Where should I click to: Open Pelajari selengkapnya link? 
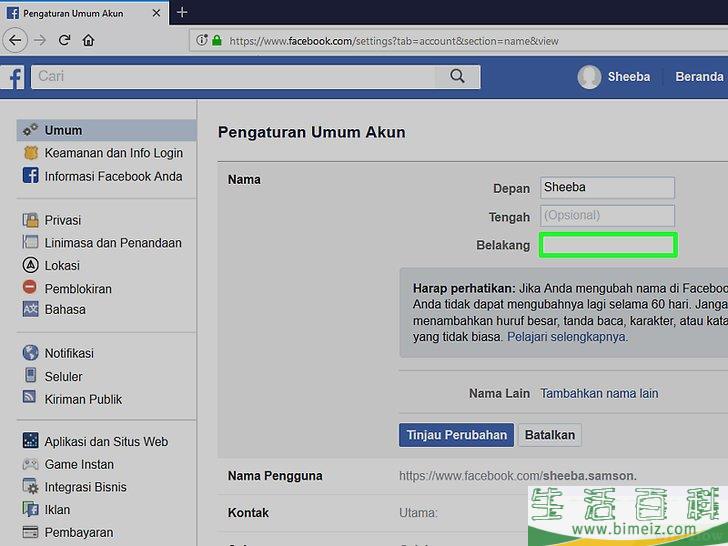566,337
